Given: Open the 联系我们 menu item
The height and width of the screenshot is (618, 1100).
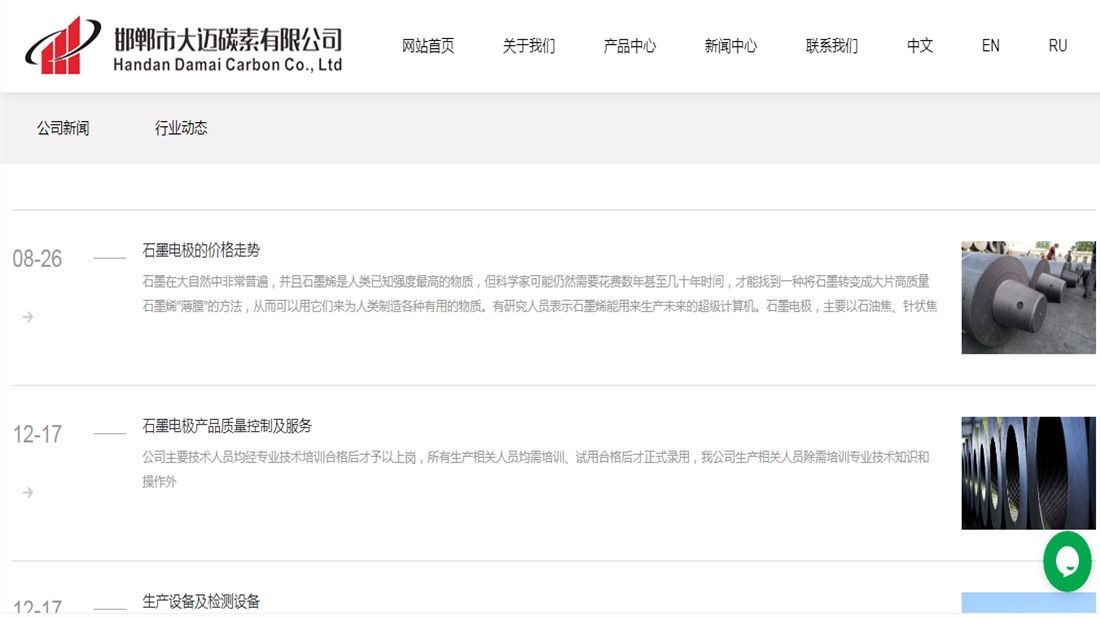Looking at the screenshot, I should [x=832, y=46].
